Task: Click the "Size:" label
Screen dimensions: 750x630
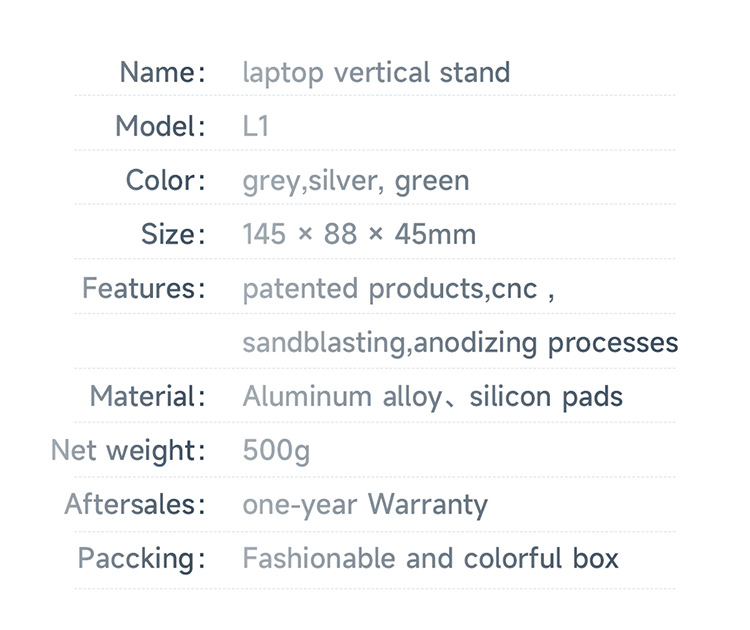Action: coord(172,235)
